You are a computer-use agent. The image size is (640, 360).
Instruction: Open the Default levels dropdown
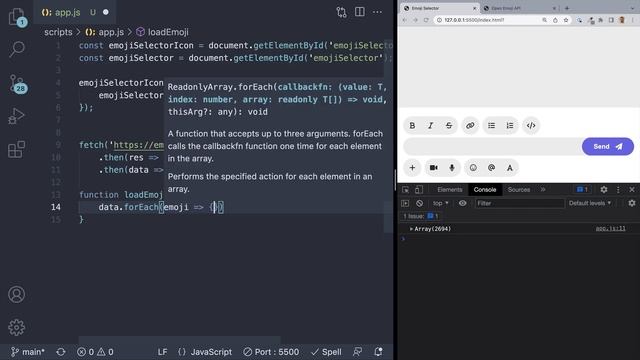pyautogui.click(x=590, y=203)
